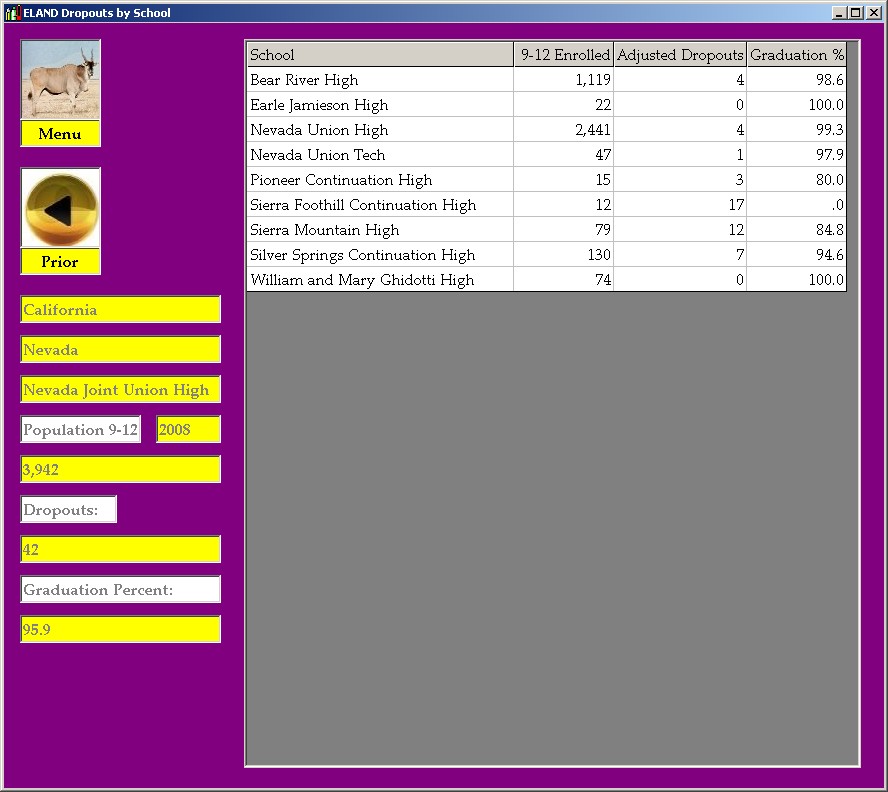Select the Sierra Foothill Continuation High row
The height and width of the screenshot is (792, 888).
click(547, 205)
